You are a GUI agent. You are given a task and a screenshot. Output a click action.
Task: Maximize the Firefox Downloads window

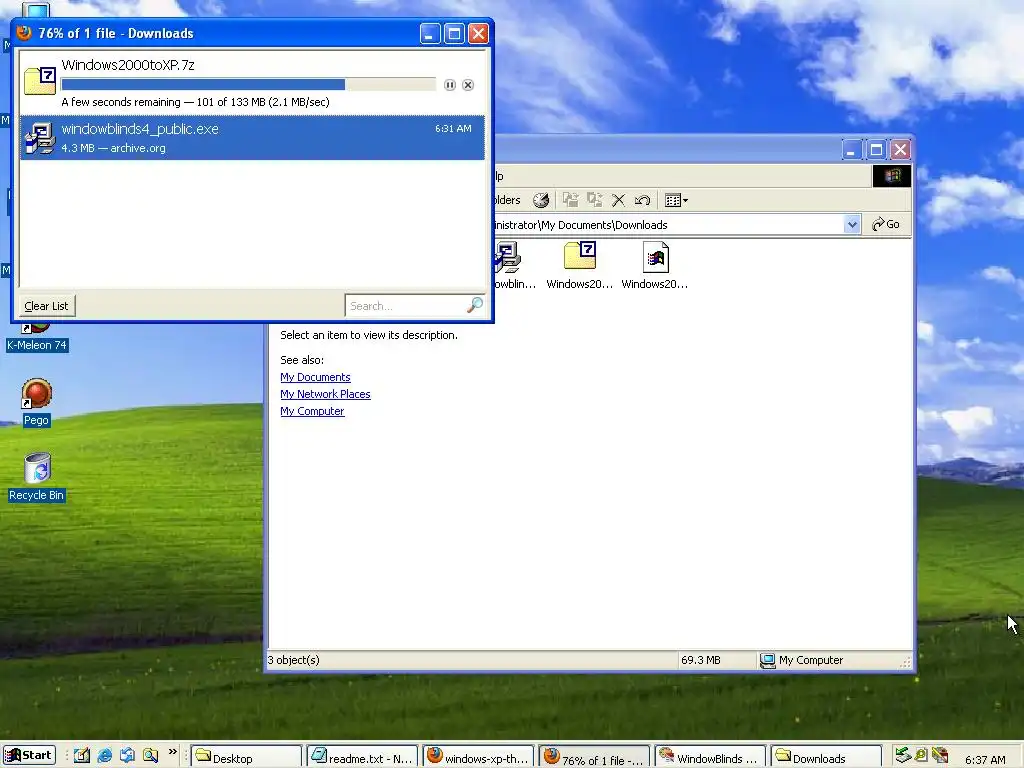click(x=455, y=33)
